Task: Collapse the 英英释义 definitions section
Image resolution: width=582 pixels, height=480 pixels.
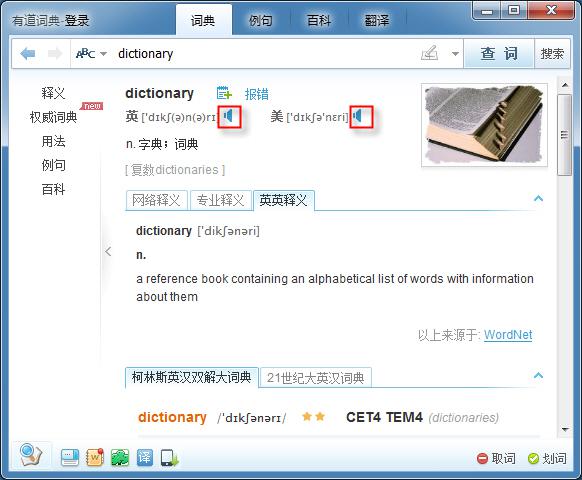Action: click(538, 198)
